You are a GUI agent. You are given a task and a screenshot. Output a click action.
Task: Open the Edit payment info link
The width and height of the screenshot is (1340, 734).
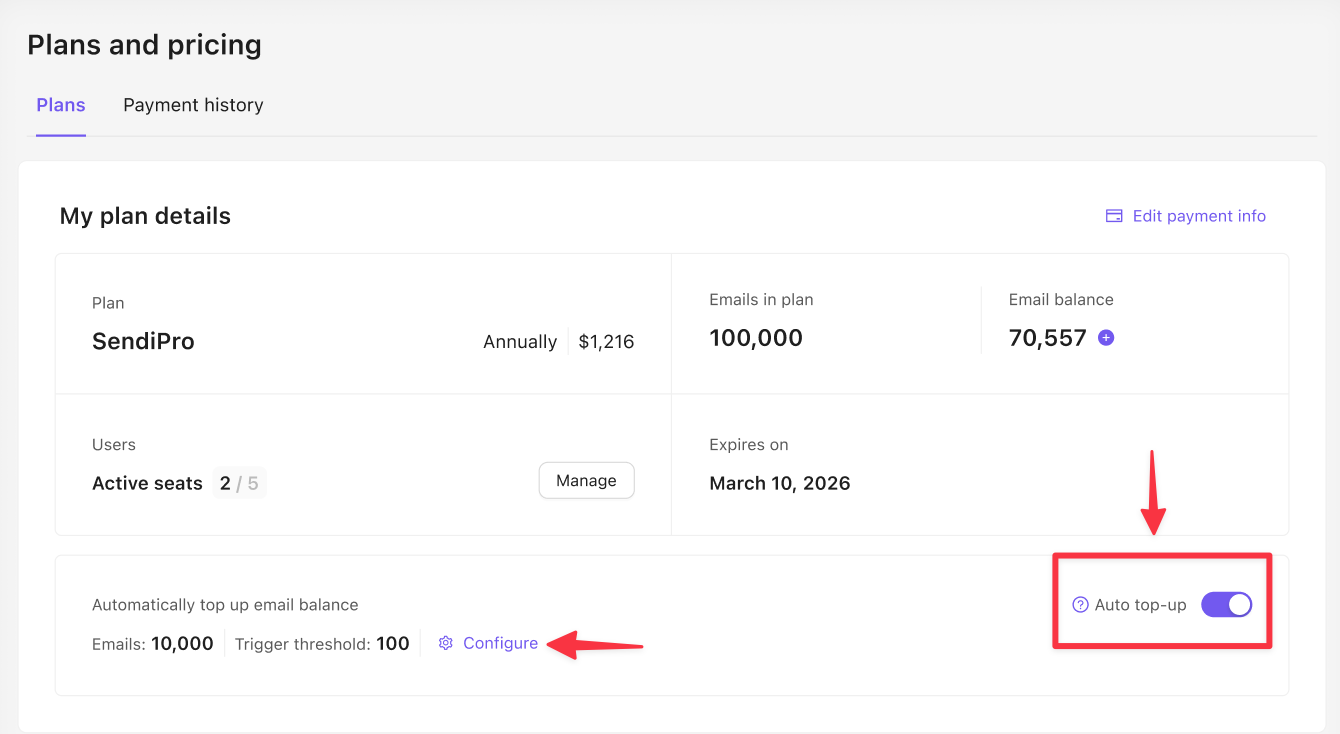1198,216
